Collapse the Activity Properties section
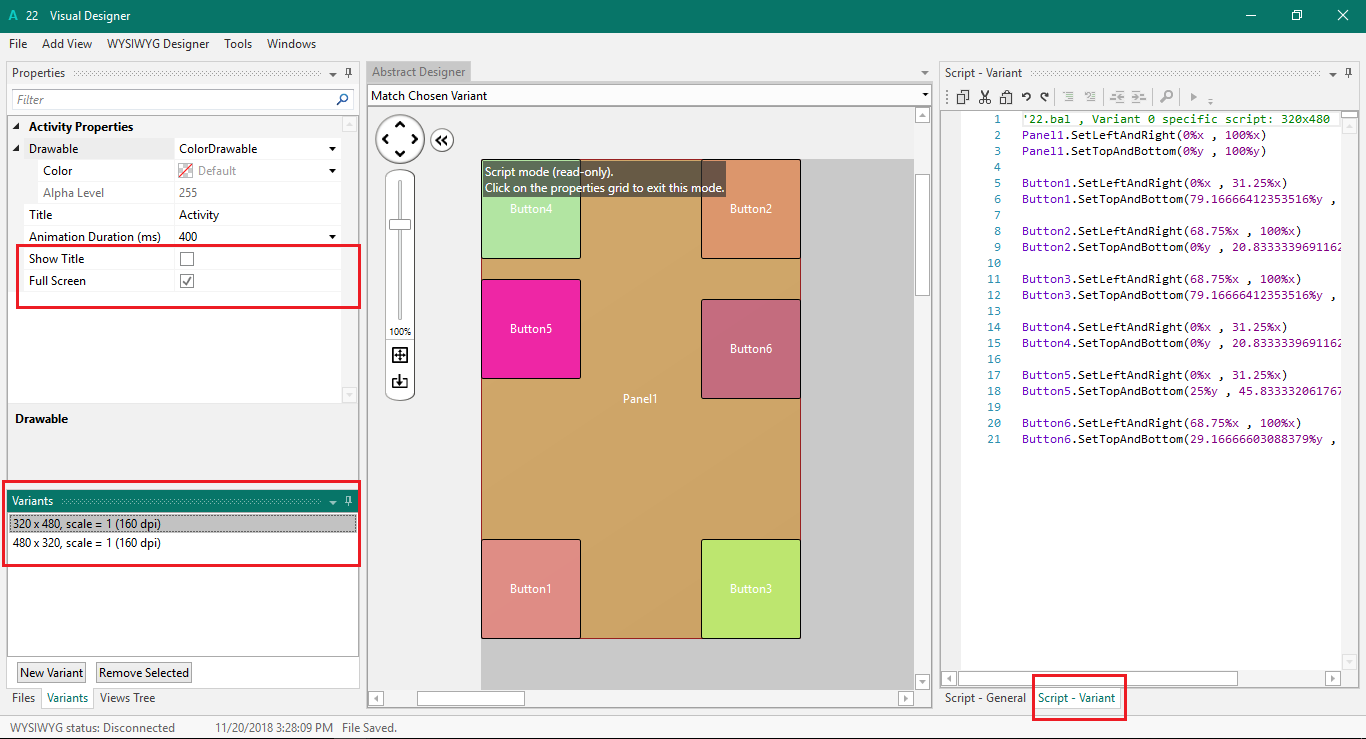 [17, 126]
